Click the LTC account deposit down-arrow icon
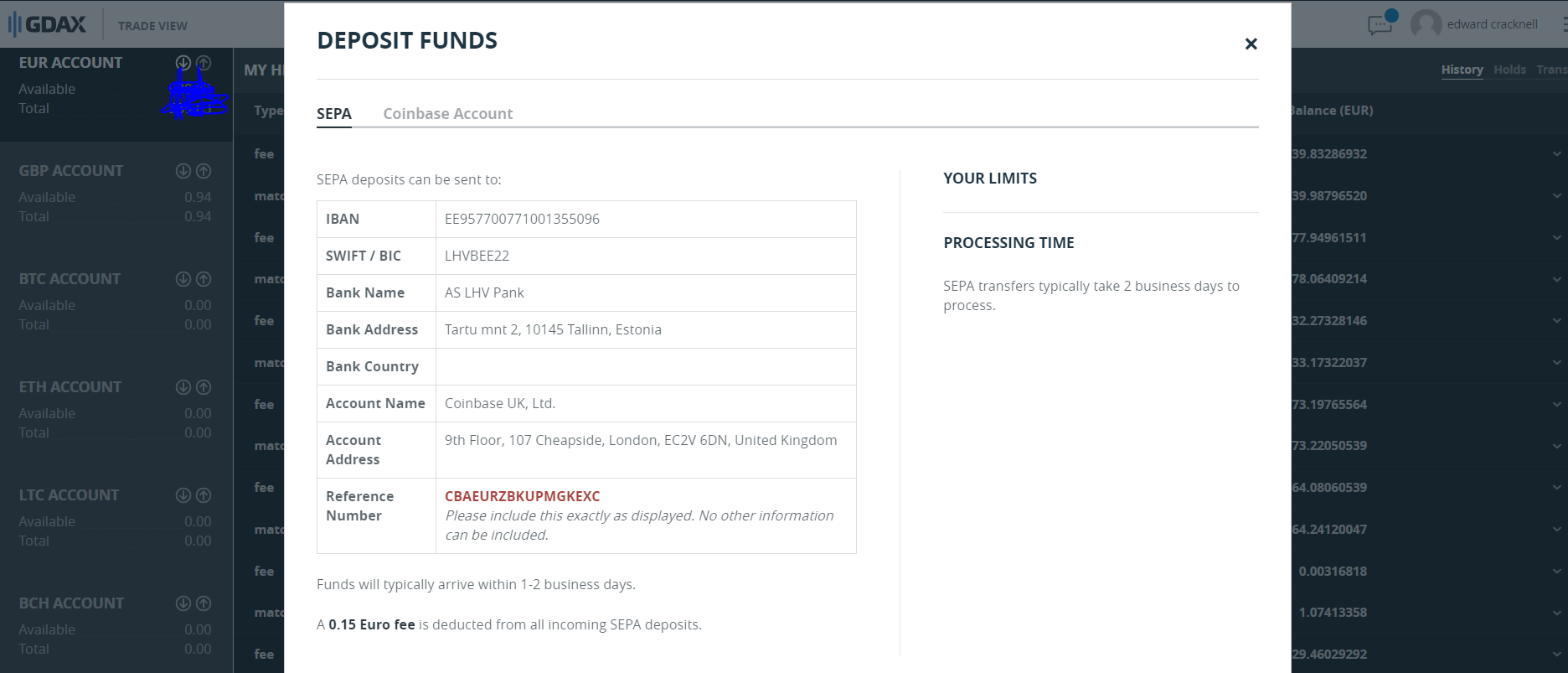This screenshot has width=1568, height=673. click(183, 495)
